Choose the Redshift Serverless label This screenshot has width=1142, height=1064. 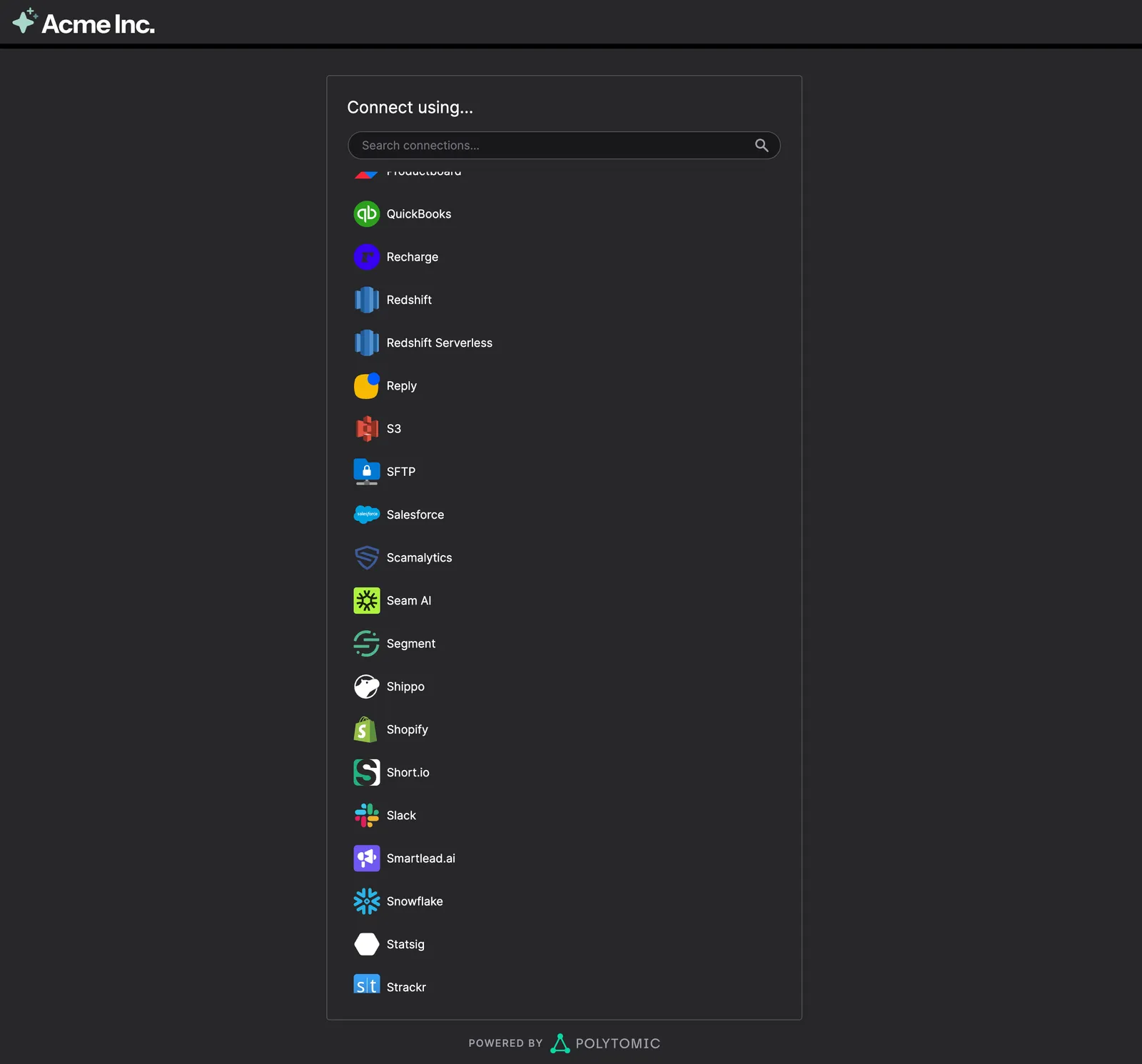click(x=440, y=343)
